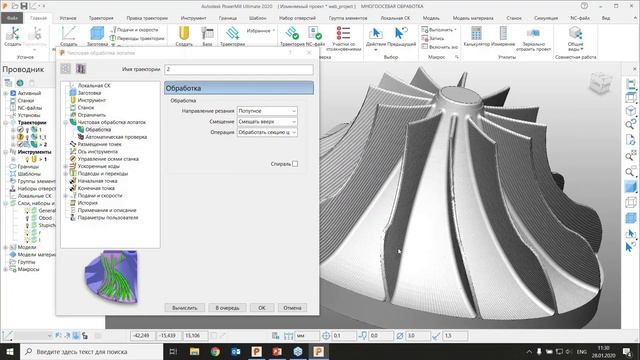
Task: Toggle light bulb of tool 1 under Инструменты
Action: [27, 159]
